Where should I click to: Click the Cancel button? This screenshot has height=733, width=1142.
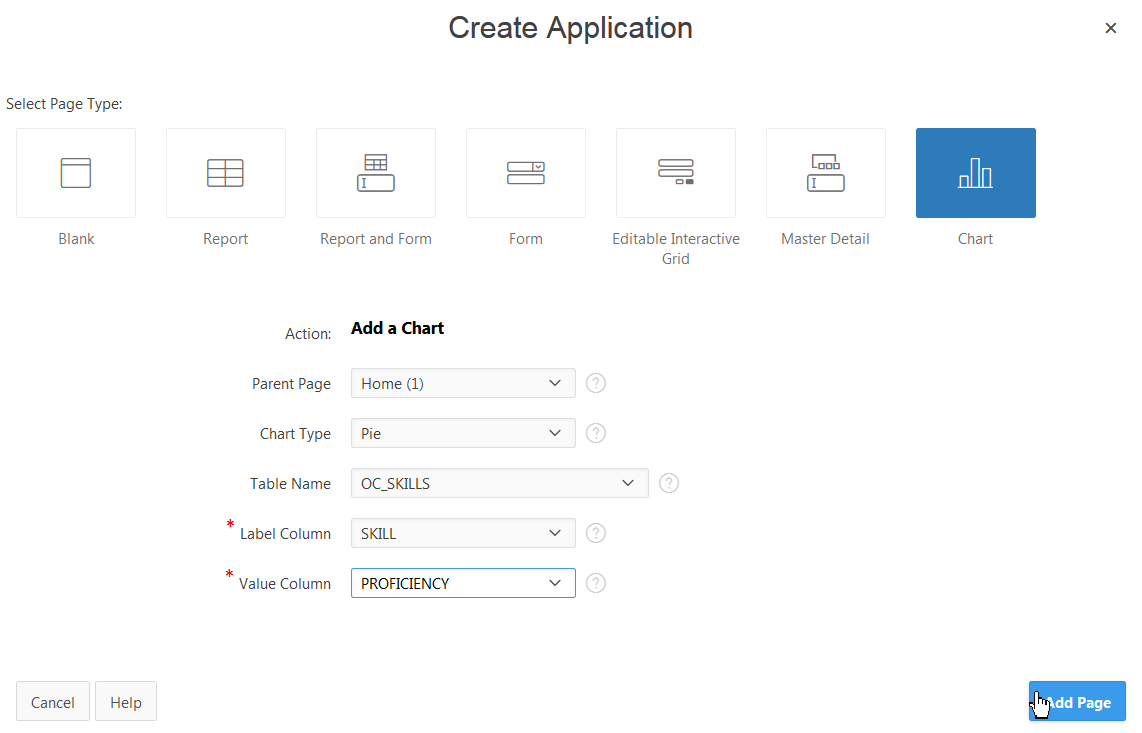coord(52,701)
